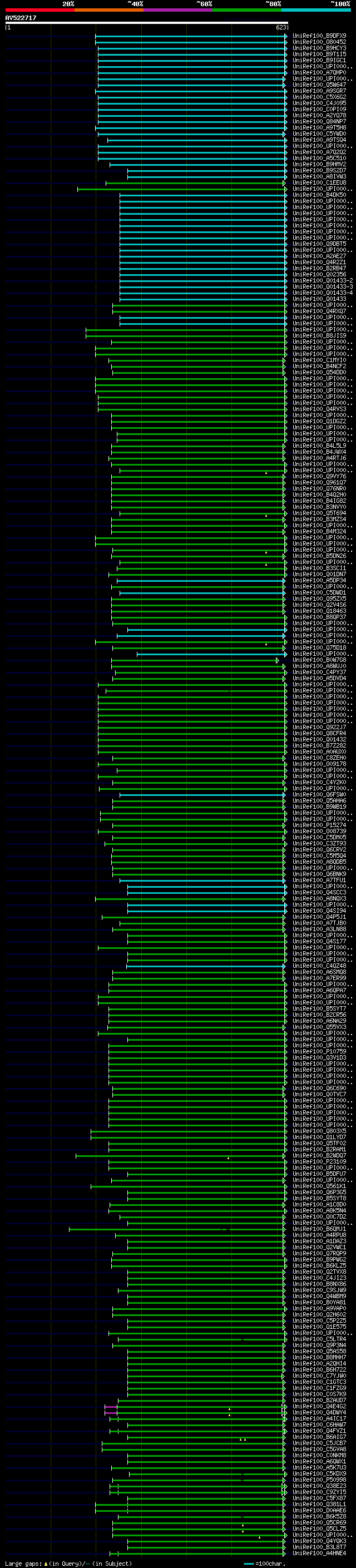Open hit UniRef100_B9IGC1

pos(319,60)
